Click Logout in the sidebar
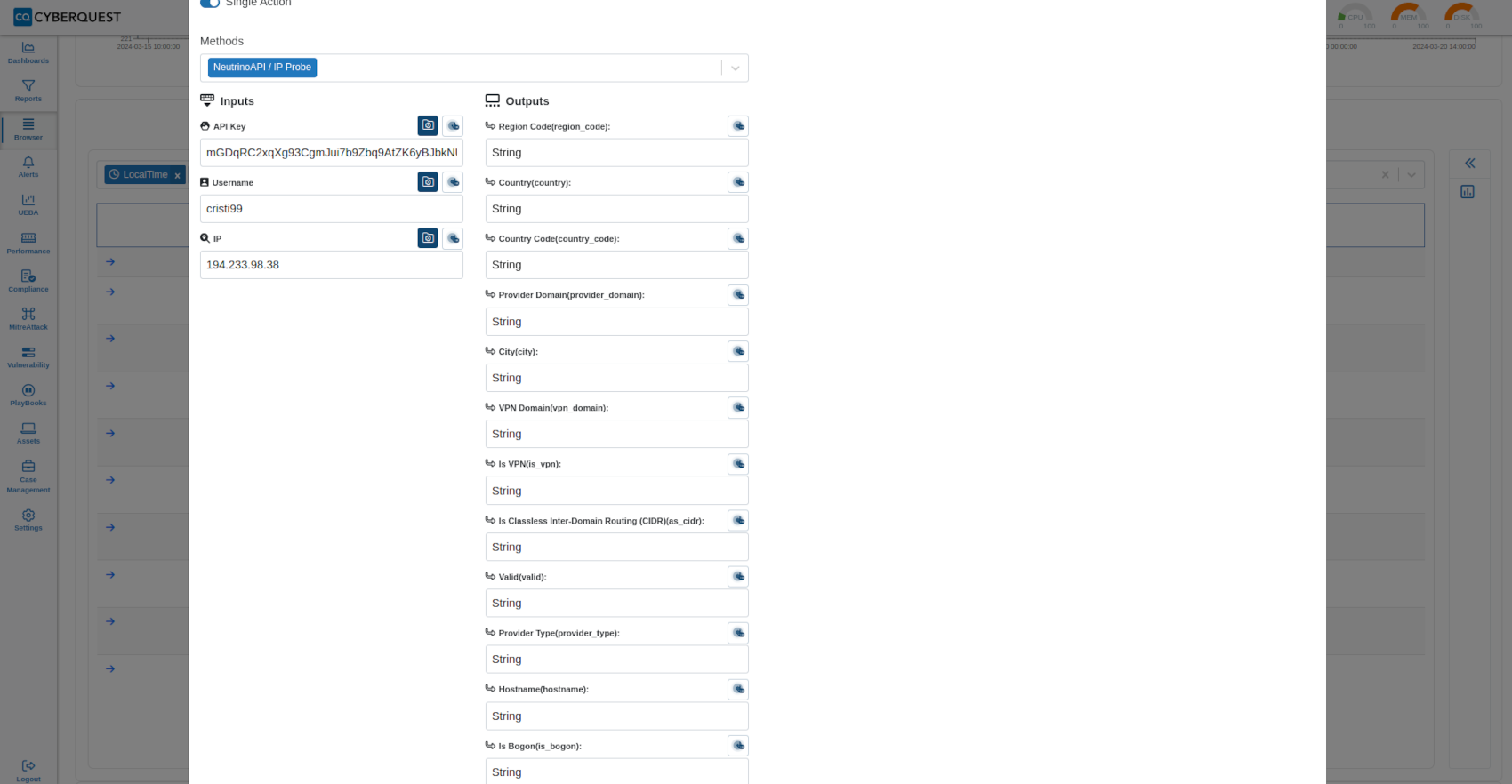The height and width of the screenshot is (784, 1512). click(x=28, y=771)
